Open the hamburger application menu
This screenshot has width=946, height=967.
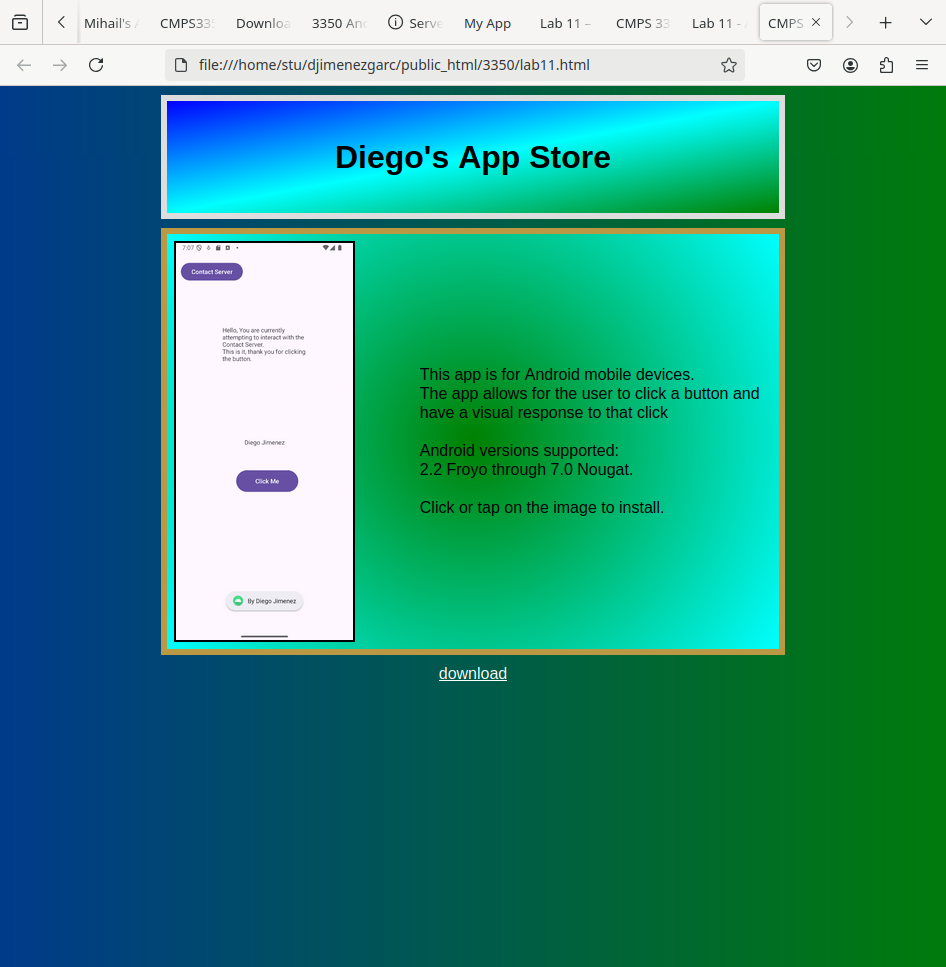click(922, 65)
